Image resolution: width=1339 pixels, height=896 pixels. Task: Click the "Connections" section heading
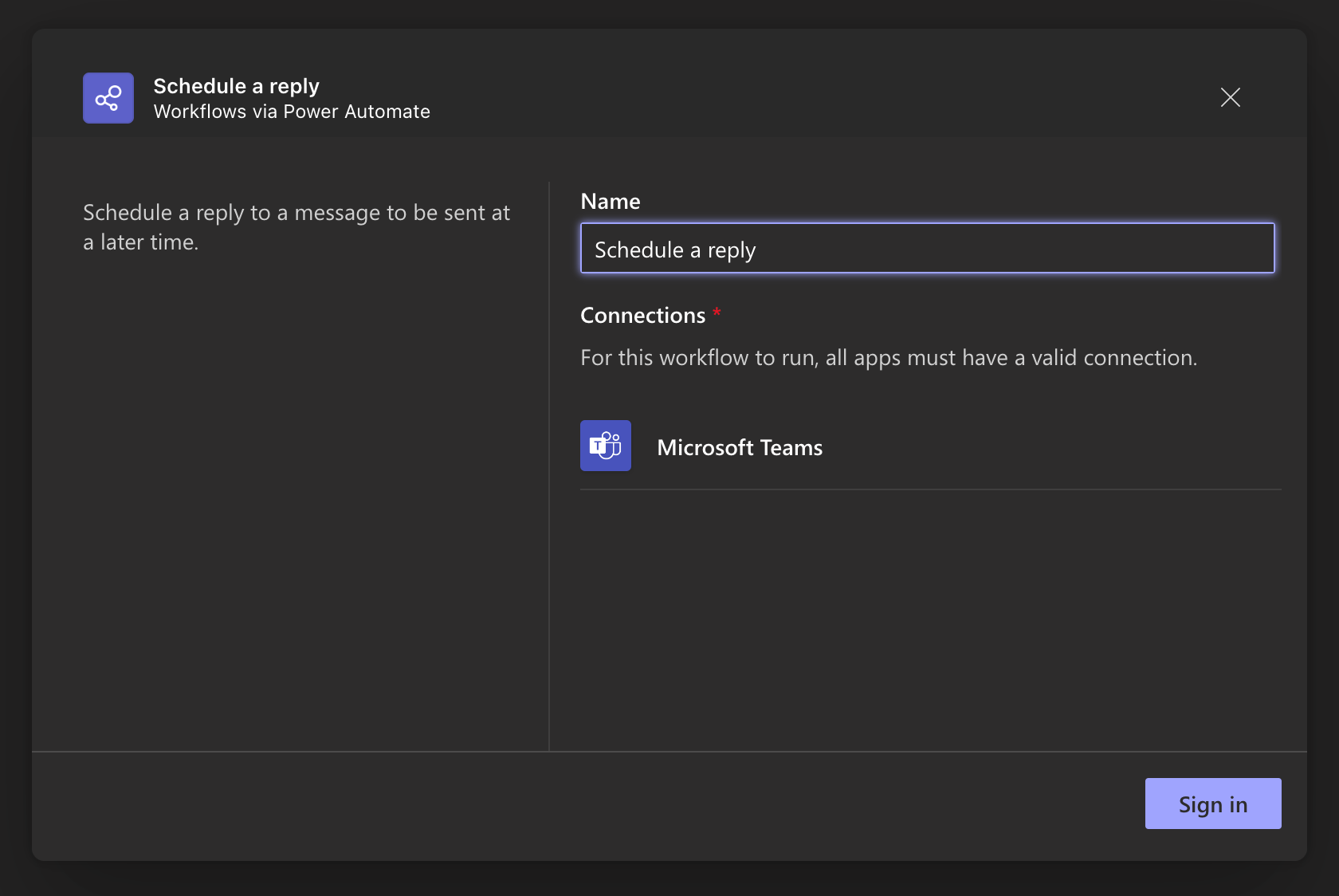(x=642, y=316)
